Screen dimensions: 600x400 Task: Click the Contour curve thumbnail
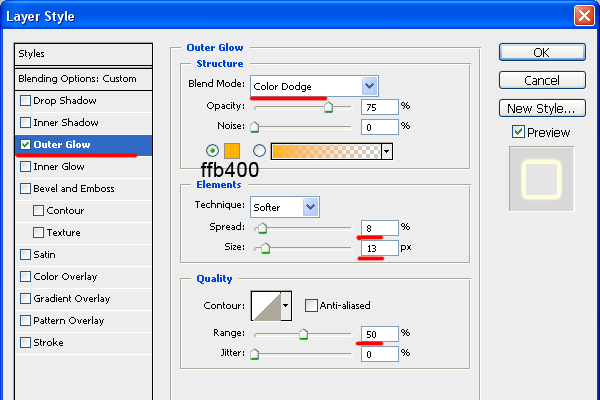point(265,305)
